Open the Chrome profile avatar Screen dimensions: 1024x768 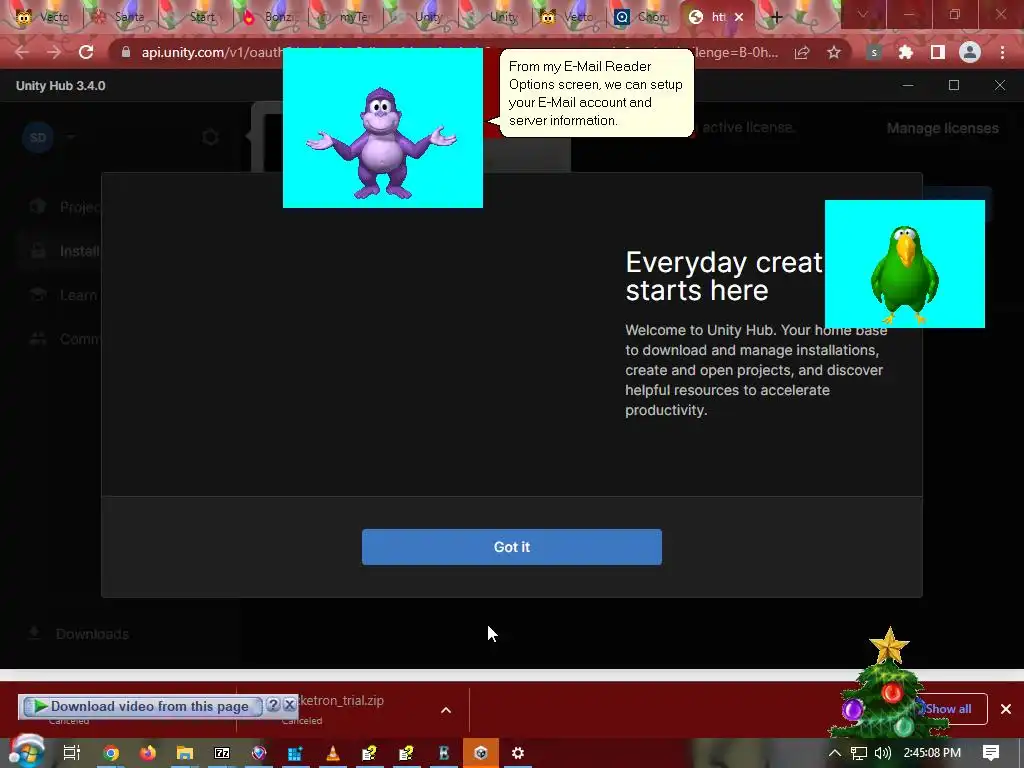tap(970, 52)
